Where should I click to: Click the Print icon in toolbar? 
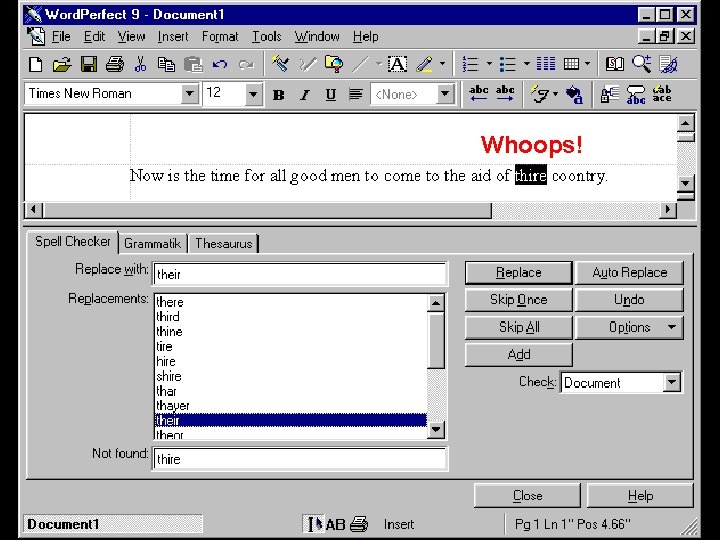tap(115, 64)
